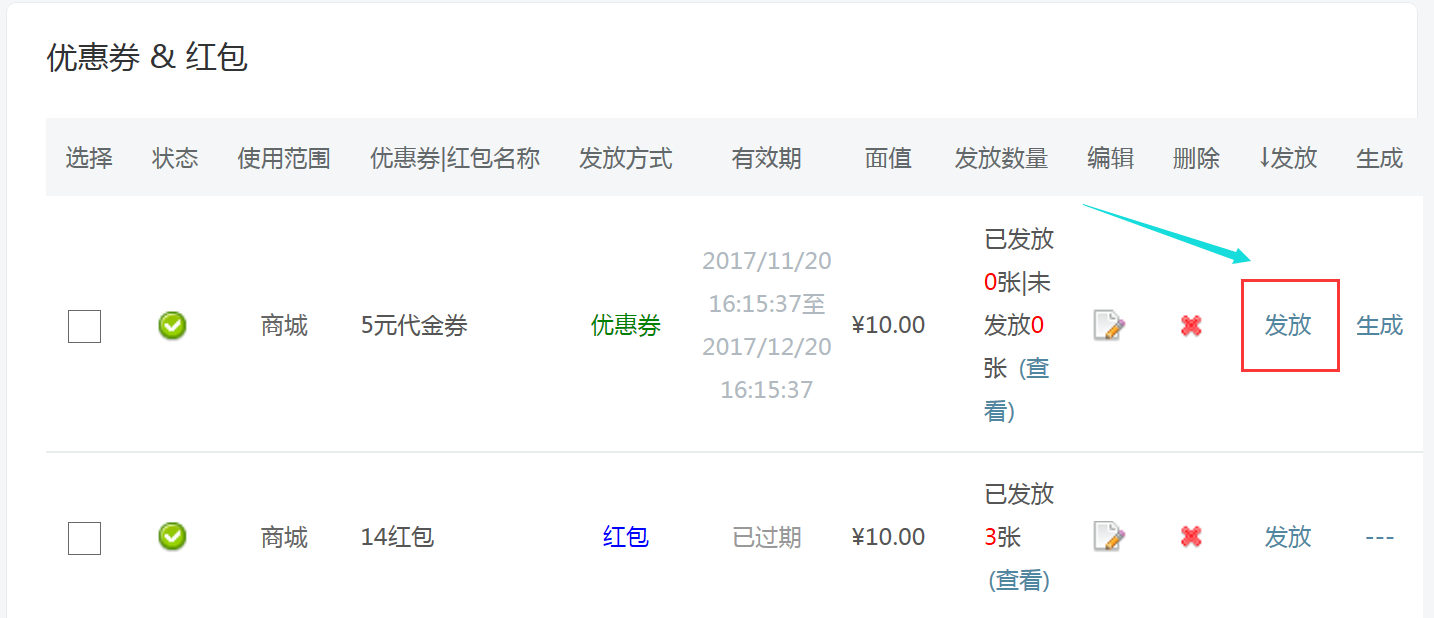Tick the checkbox for 14红包 row

pyautogui.click(x=84, y=538)
